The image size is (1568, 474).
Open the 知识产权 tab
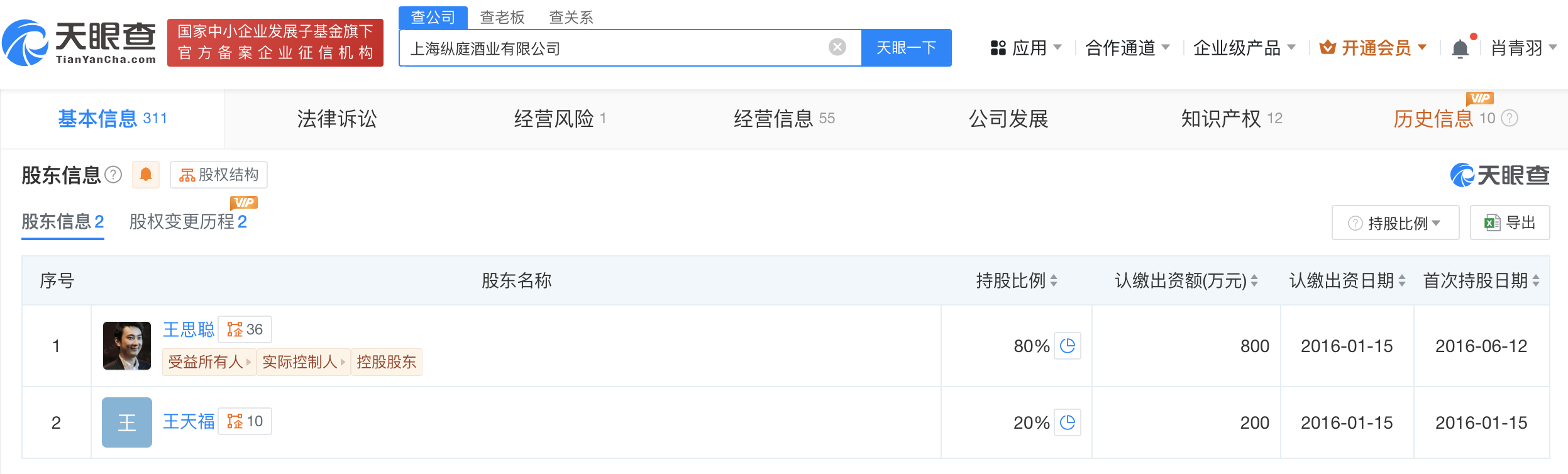coord(1232,118)
